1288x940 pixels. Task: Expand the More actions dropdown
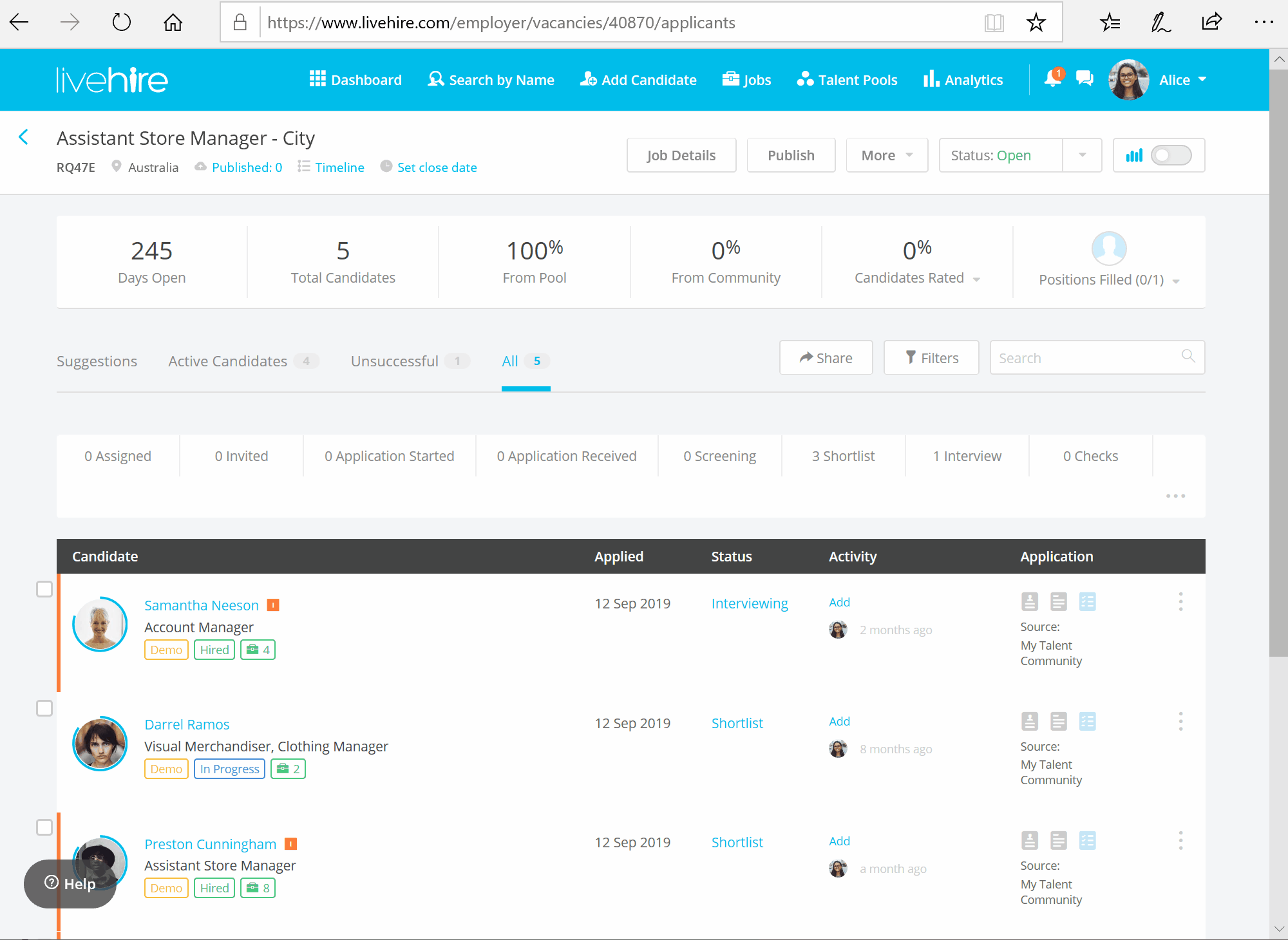pos(887,155)
